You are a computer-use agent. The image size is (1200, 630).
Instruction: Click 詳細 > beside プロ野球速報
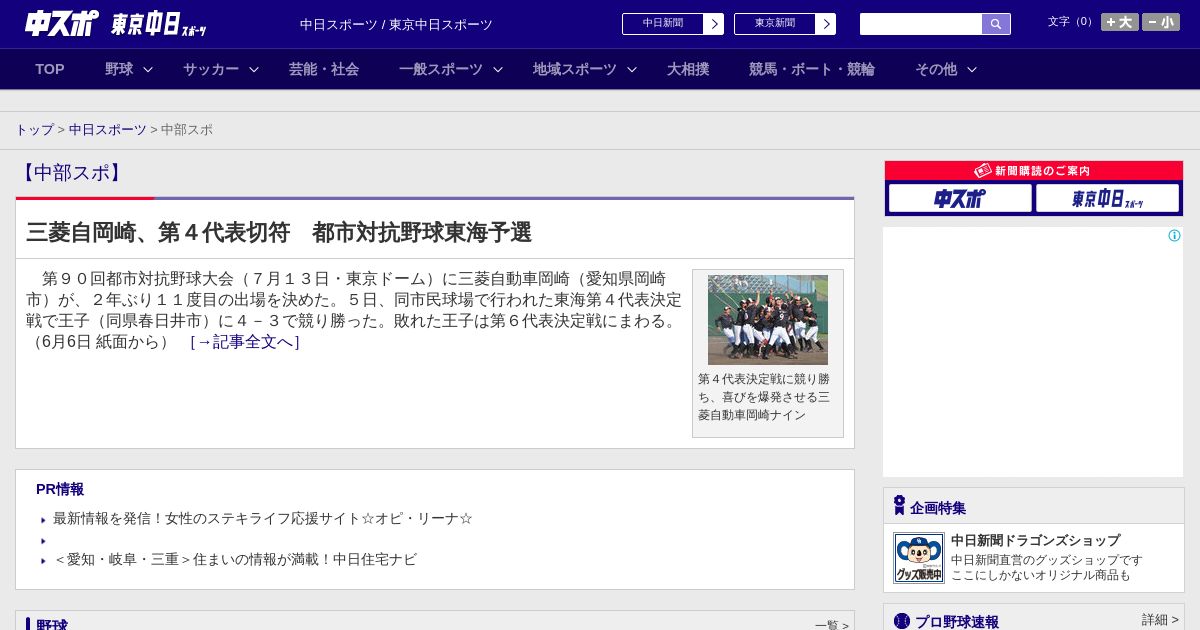[x=1160, y=620]
